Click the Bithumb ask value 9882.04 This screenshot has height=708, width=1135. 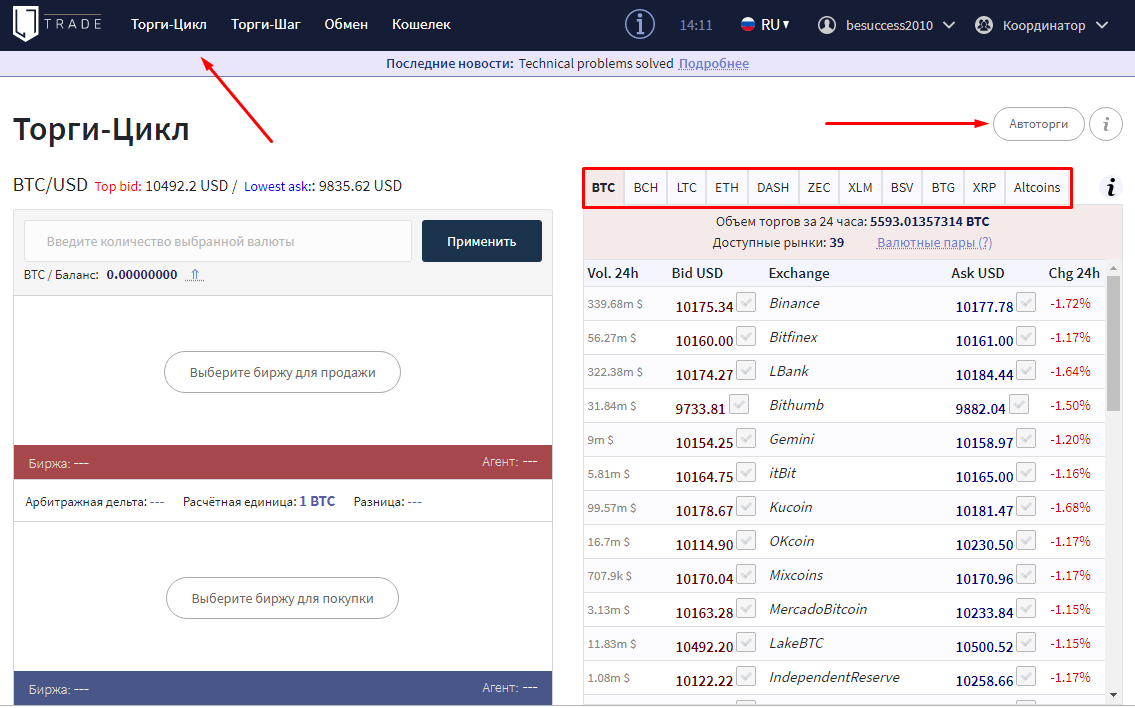point(980,408)
